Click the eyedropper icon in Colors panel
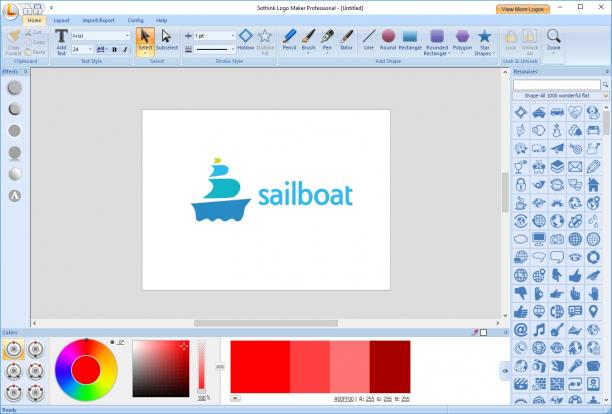This screenshot has height=414, width=612. [475, 332]
